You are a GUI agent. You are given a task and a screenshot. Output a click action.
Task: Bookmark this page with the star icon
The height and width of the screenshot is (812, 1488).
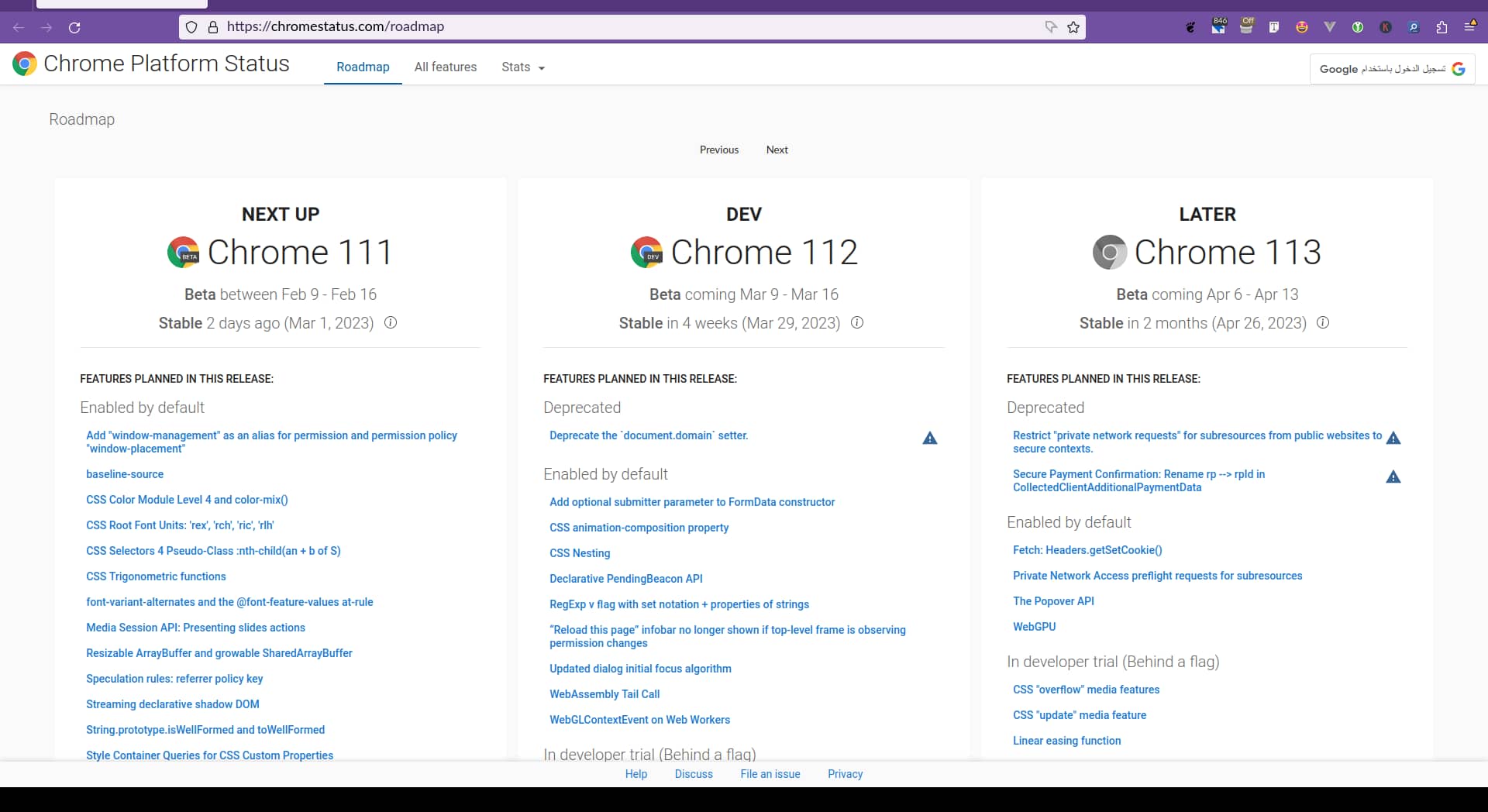pyautogui.click(x=1073, y=27)
